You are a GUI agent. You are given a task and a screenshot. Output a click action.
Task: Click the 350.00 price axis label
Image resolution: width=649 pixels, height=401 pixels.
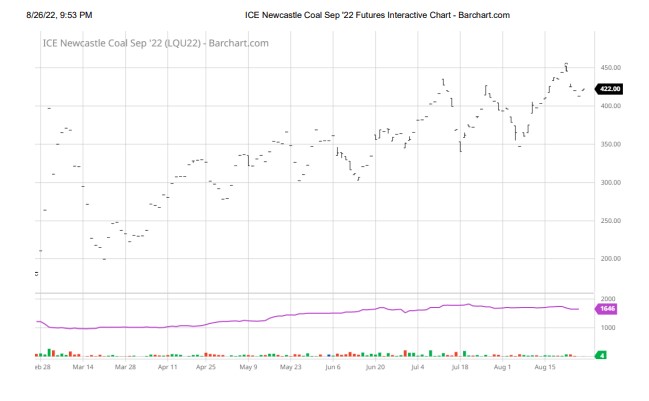click(x=610, y=144)
